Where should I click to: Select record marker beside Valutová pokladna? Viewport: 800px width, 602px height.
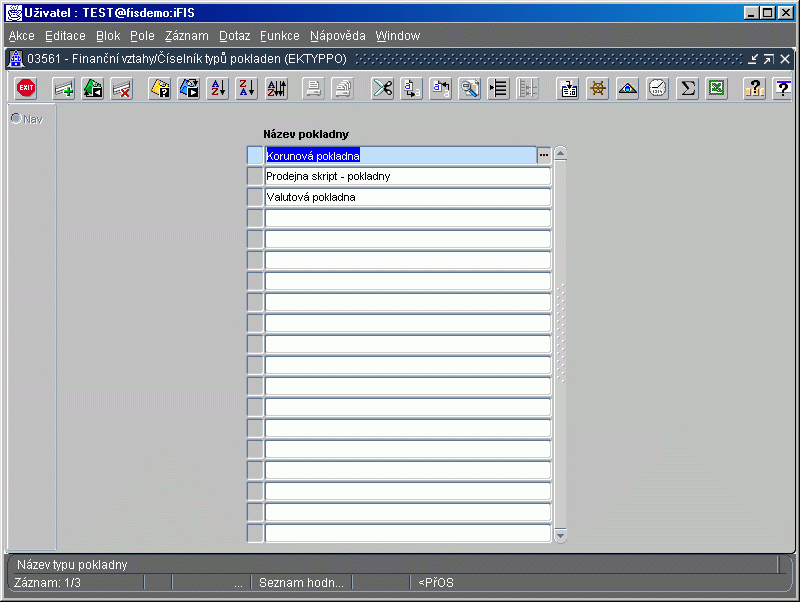pyautogui.click(x=255, y=197)
